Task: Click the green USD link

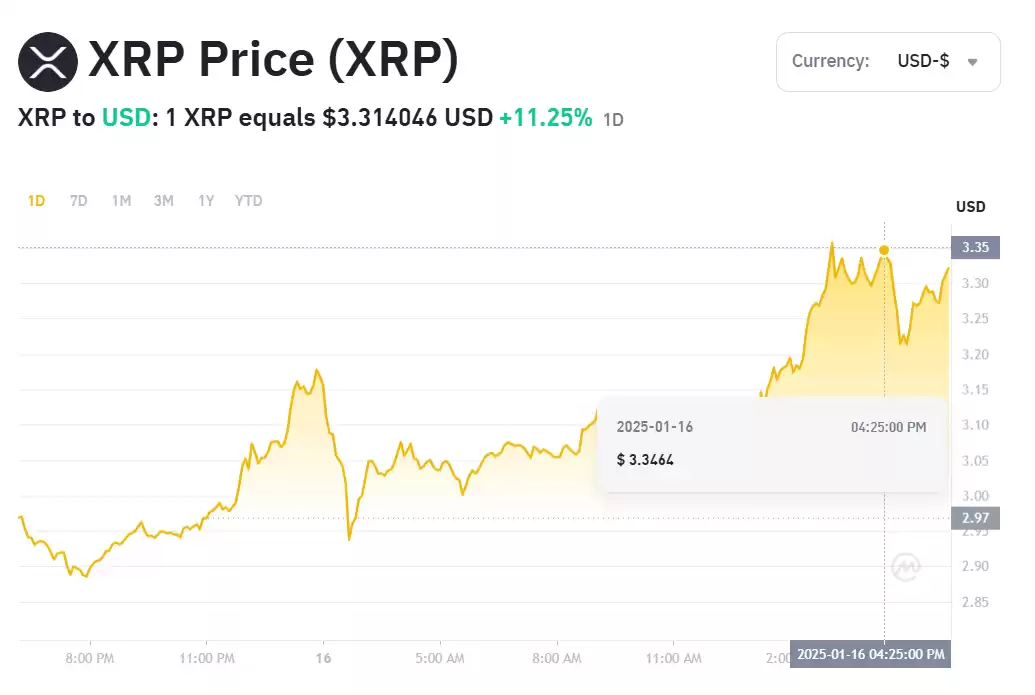Action: coord(126,117)
